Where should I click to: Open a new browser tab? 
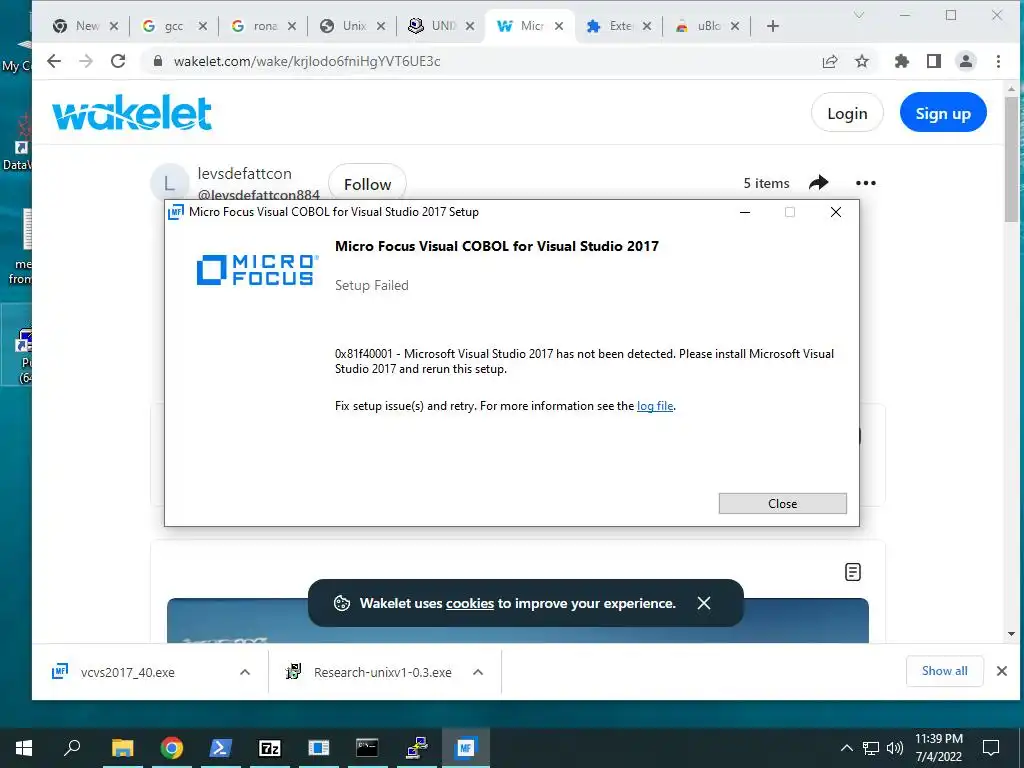pyautogui.click(x=773, y=26)
